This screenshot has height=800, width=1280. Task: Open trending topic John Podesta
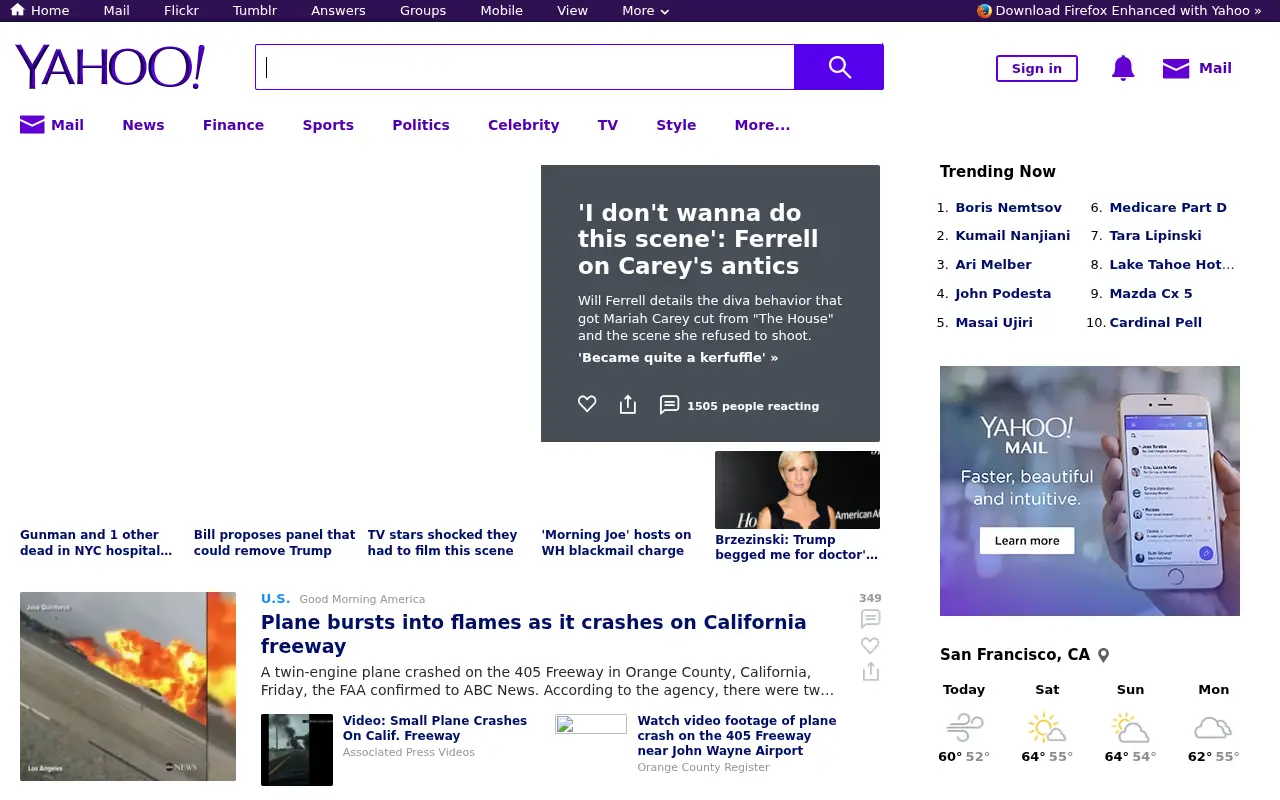[x=1003, y=294]
